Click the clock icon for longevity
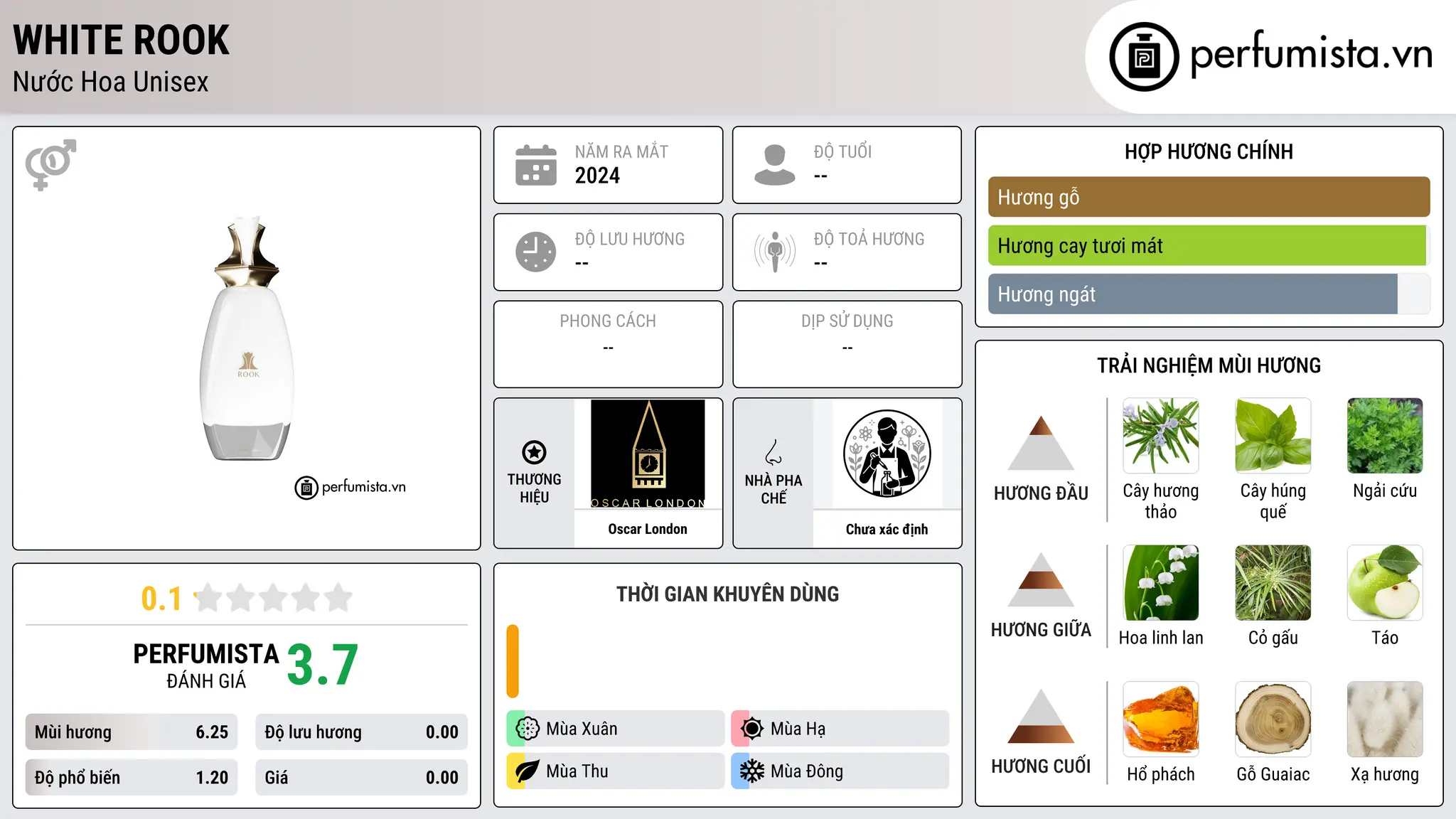This screenshot has width=1456, height=819. 536,252
